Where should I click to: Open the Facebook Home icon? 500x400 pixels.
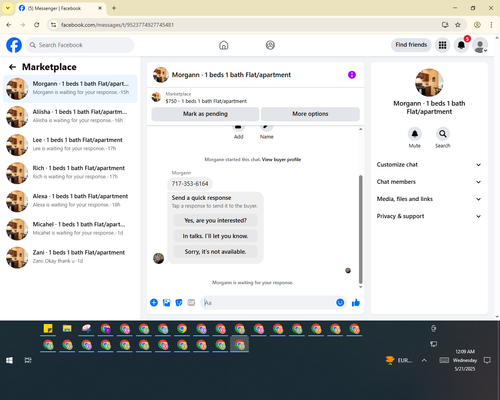(224, 45)
